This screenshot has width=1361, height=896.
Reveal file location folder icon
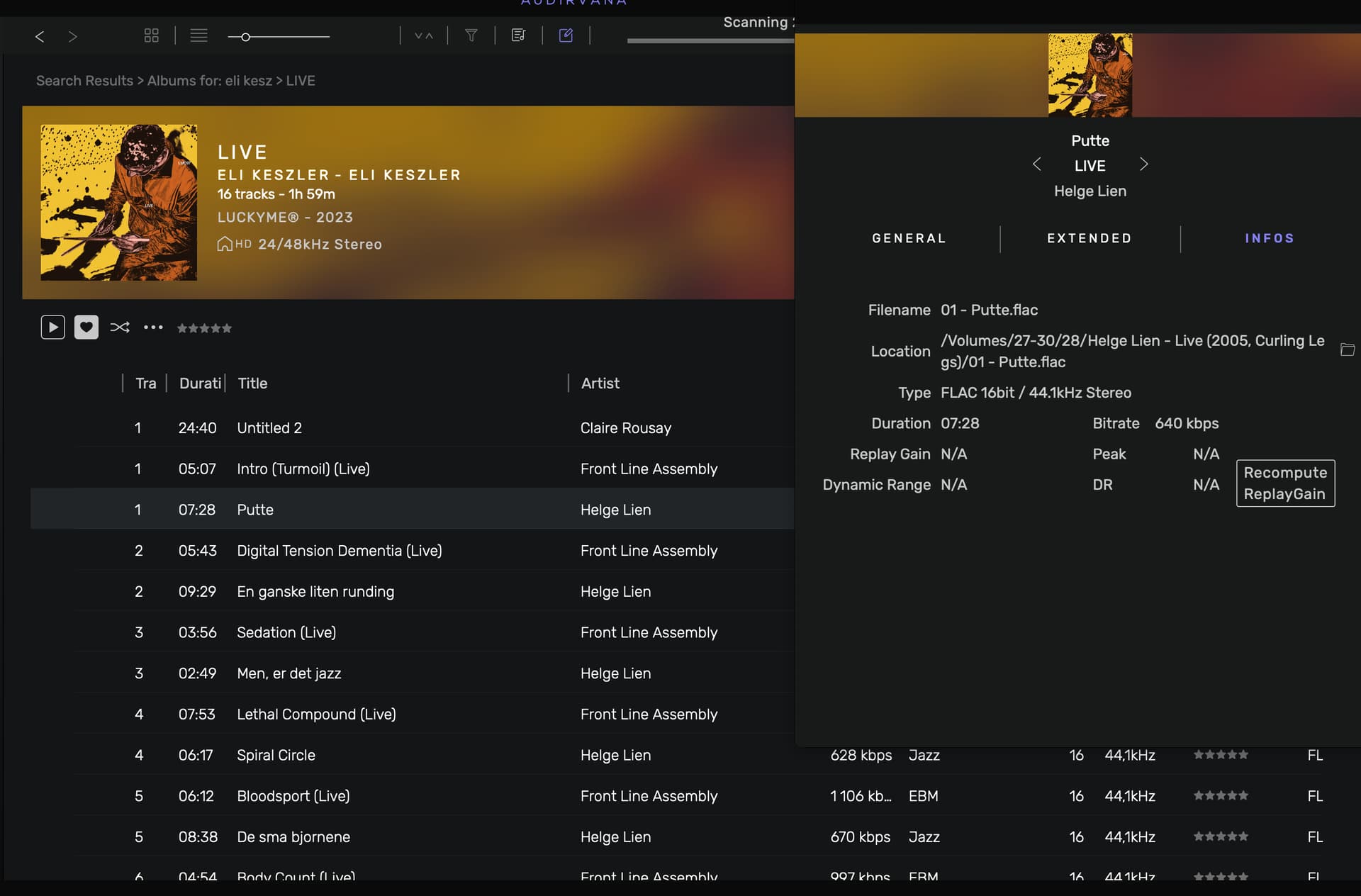(1348, 349)
